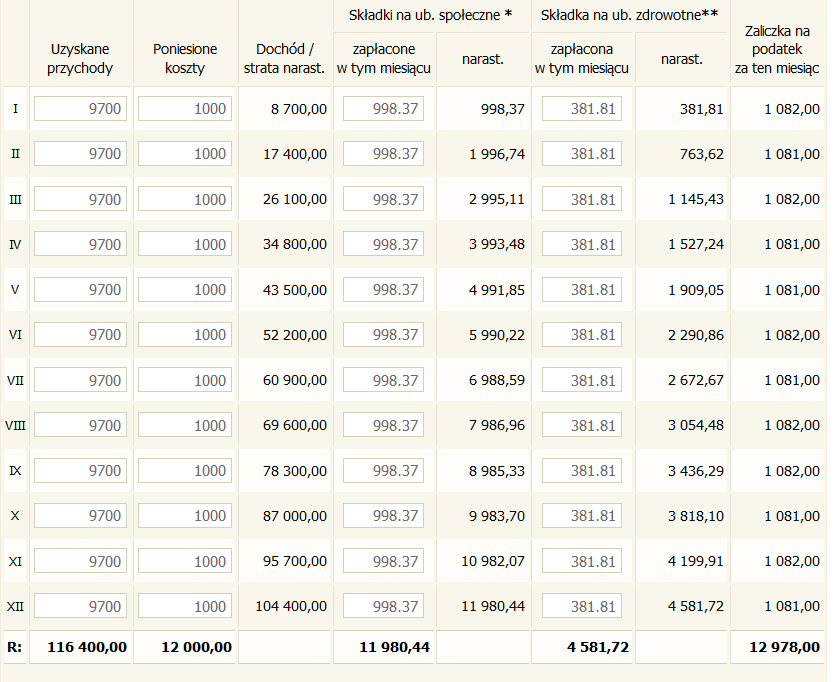Select the costs field in row X

point(185,516)
